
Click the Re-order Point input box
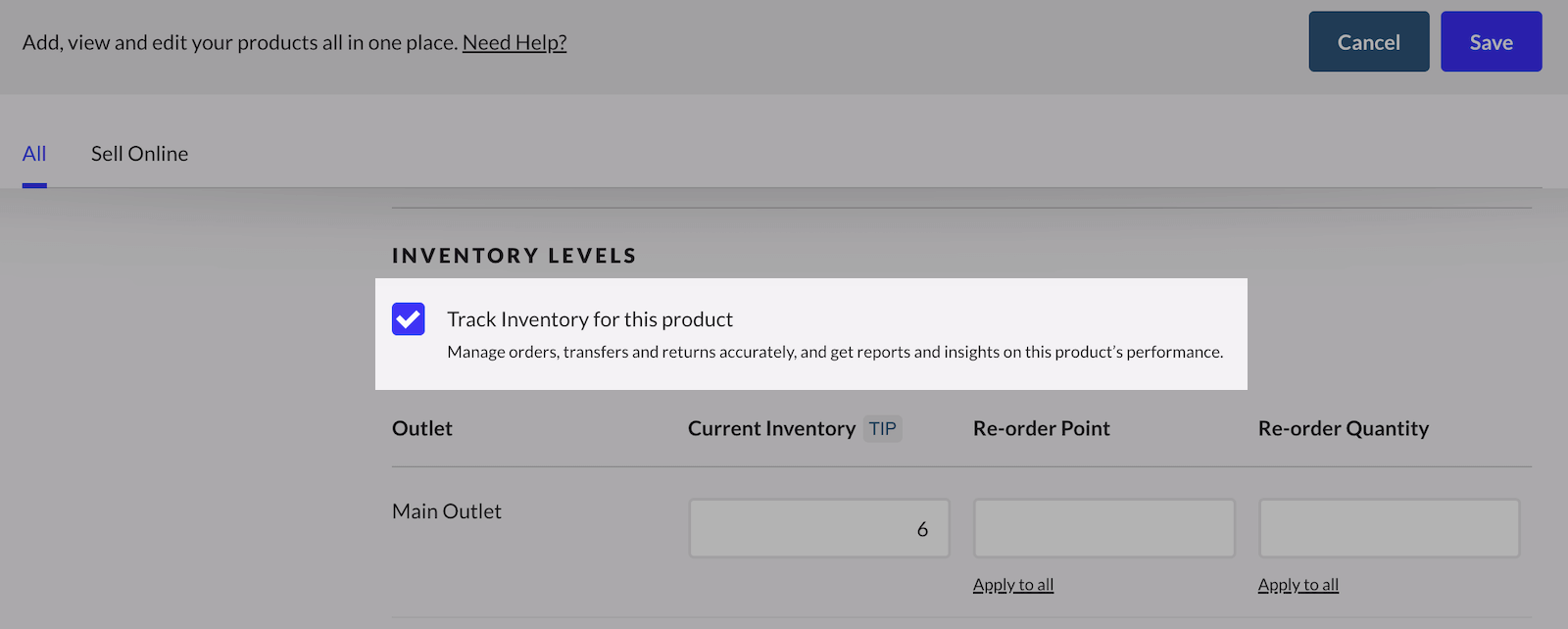(x=1103, y=529)
